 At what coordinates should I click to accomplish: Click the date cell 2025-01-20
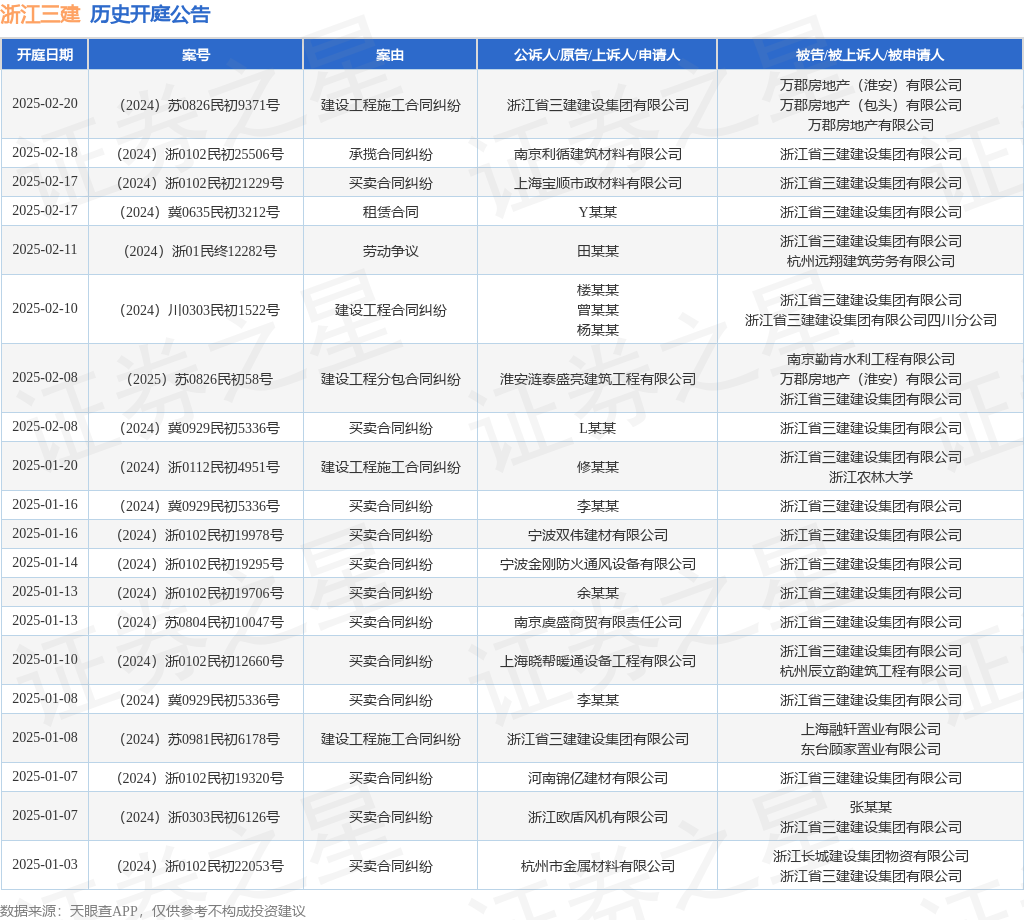[x=44, y=466]
